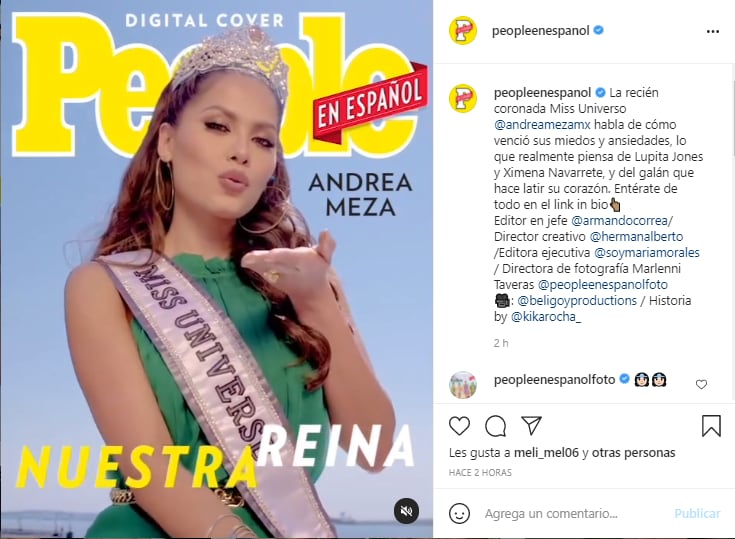Like the post with the heart icon
This screenshot has height=539, width=735.
click(459, 426)
